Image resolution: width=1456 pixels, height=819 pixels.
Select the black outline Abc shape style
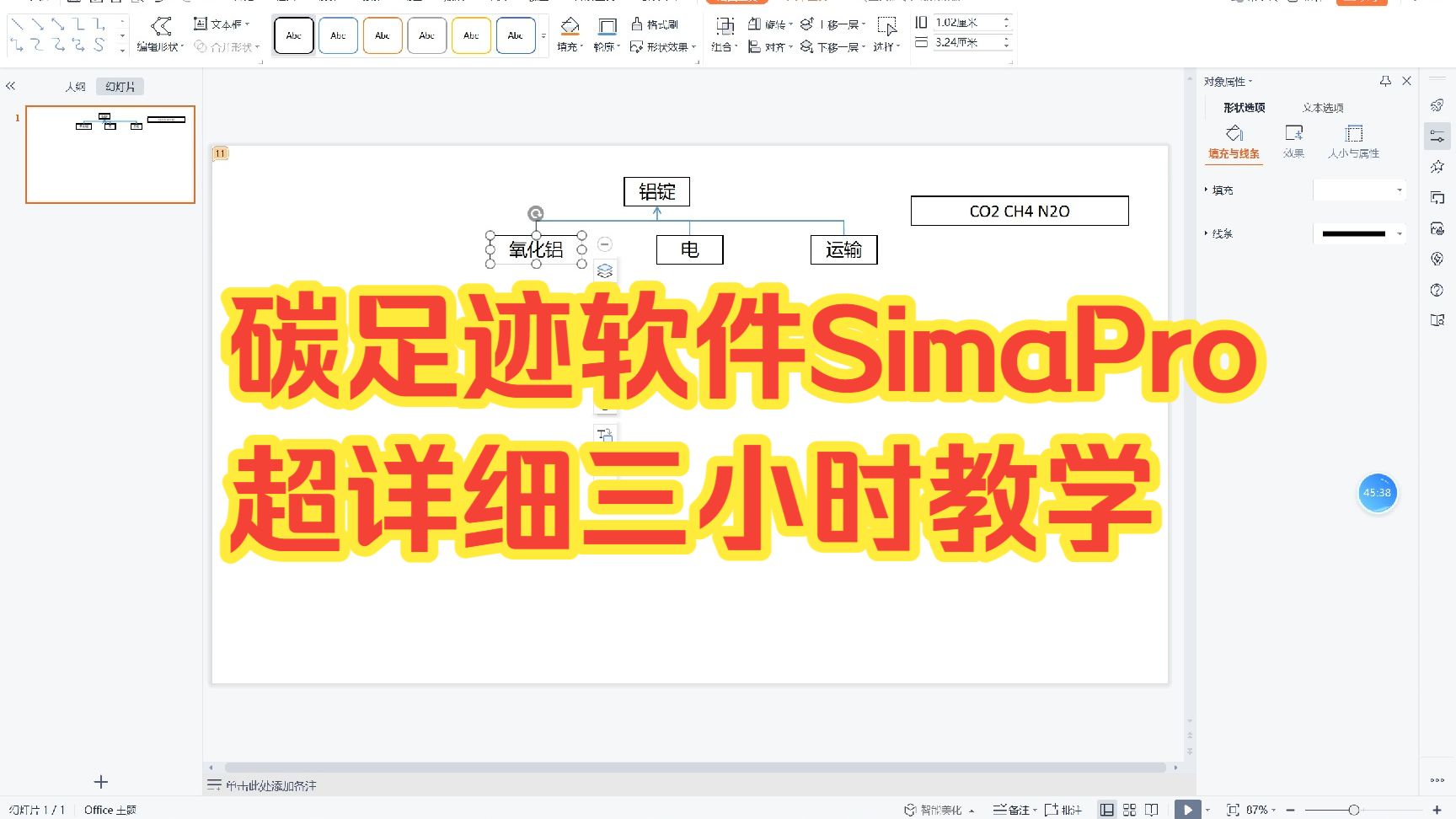coord(294,35)
